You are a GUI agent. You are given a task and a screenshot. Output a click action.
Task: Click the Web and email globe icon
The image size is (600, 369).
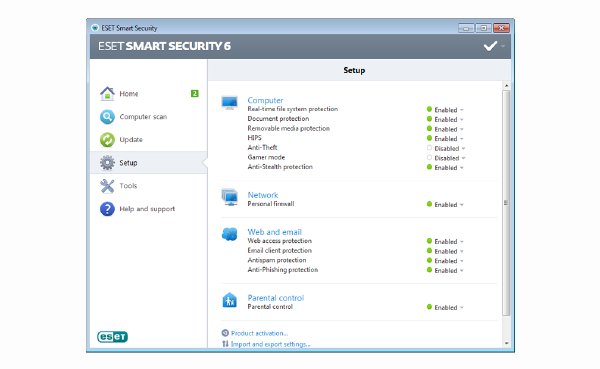click(230, 233)
